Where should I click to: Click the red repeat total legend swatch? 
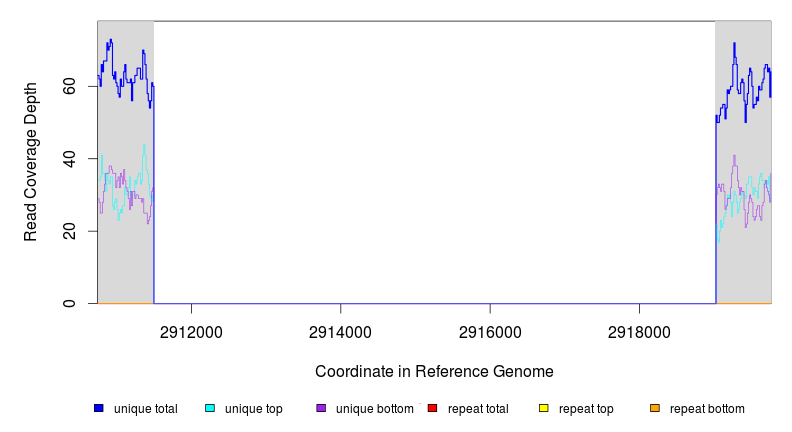432,408
